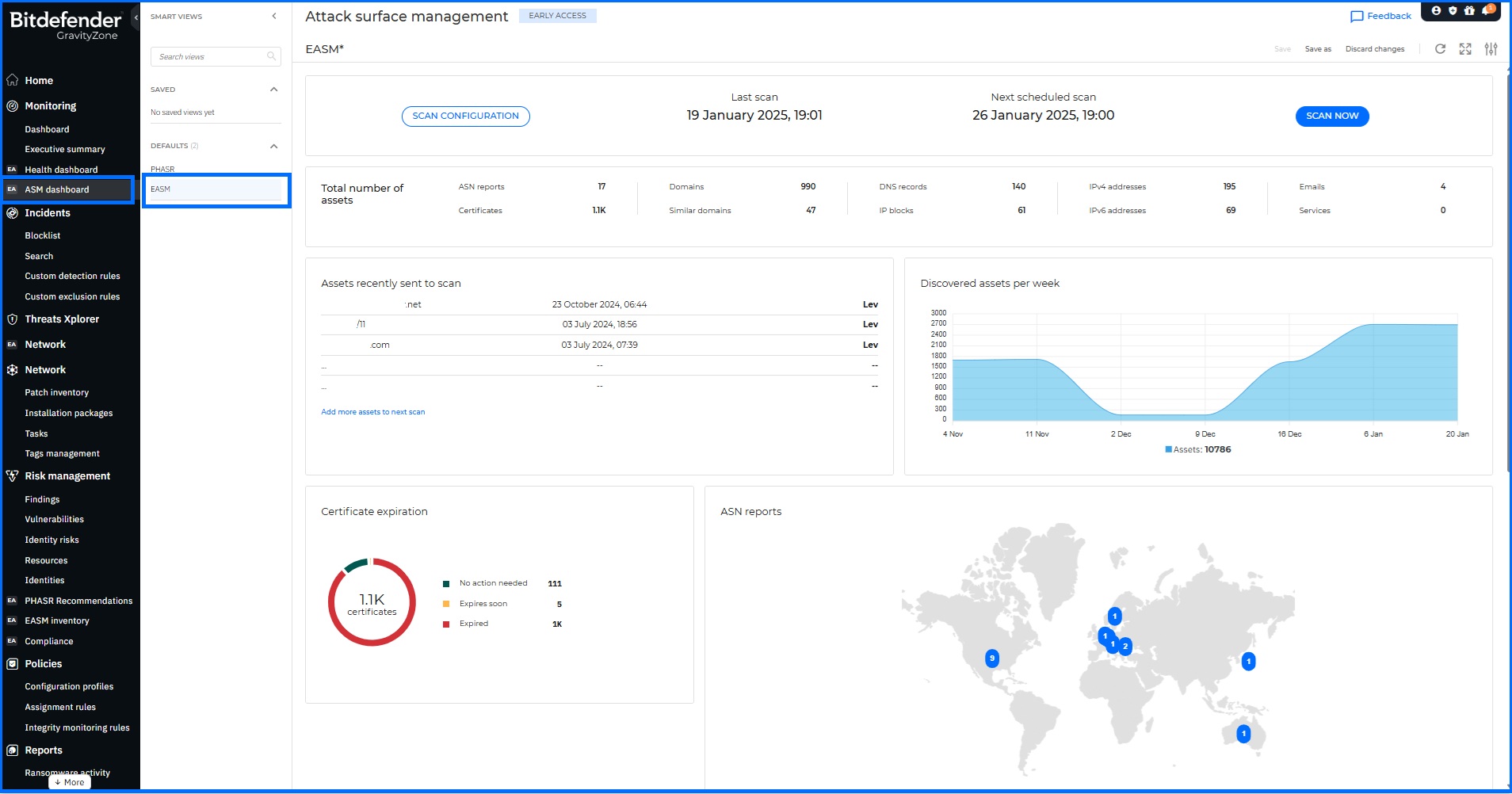This screenshot has height=794, width=1512.
Task: Click the Certificates count 1.1K
Action: tap(599, 210)
